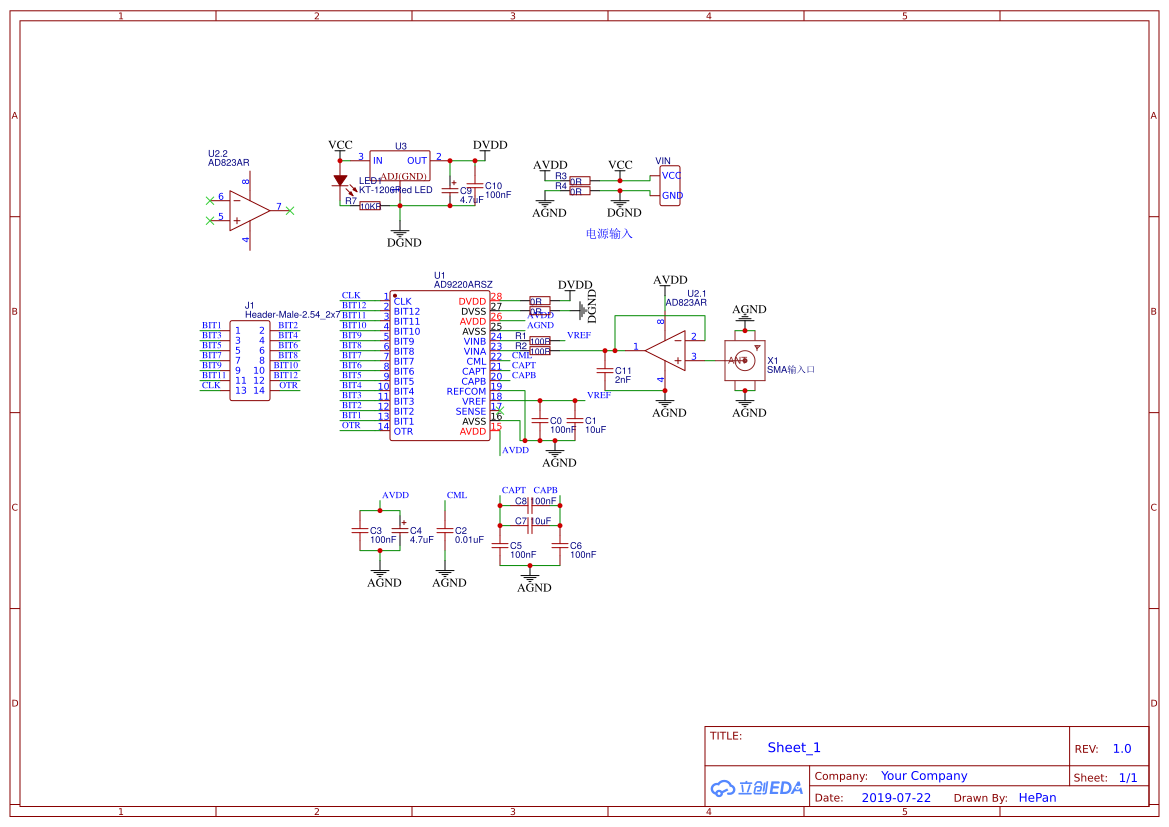Click the C2 capacitor symbol
This screenshot has height=827, width=1169.
(445, 530)
